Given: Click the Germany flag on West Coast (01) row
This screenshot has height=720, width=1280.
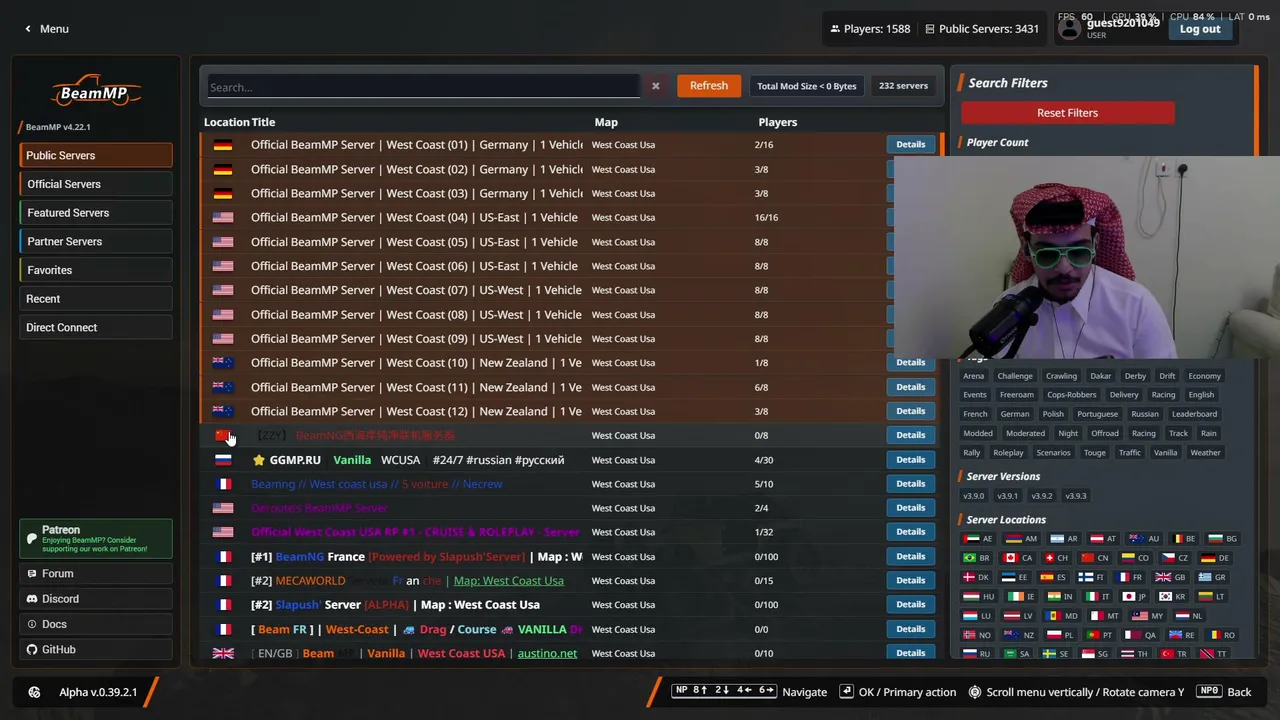Looking at the screenshot, I should (x=223, y=145).
